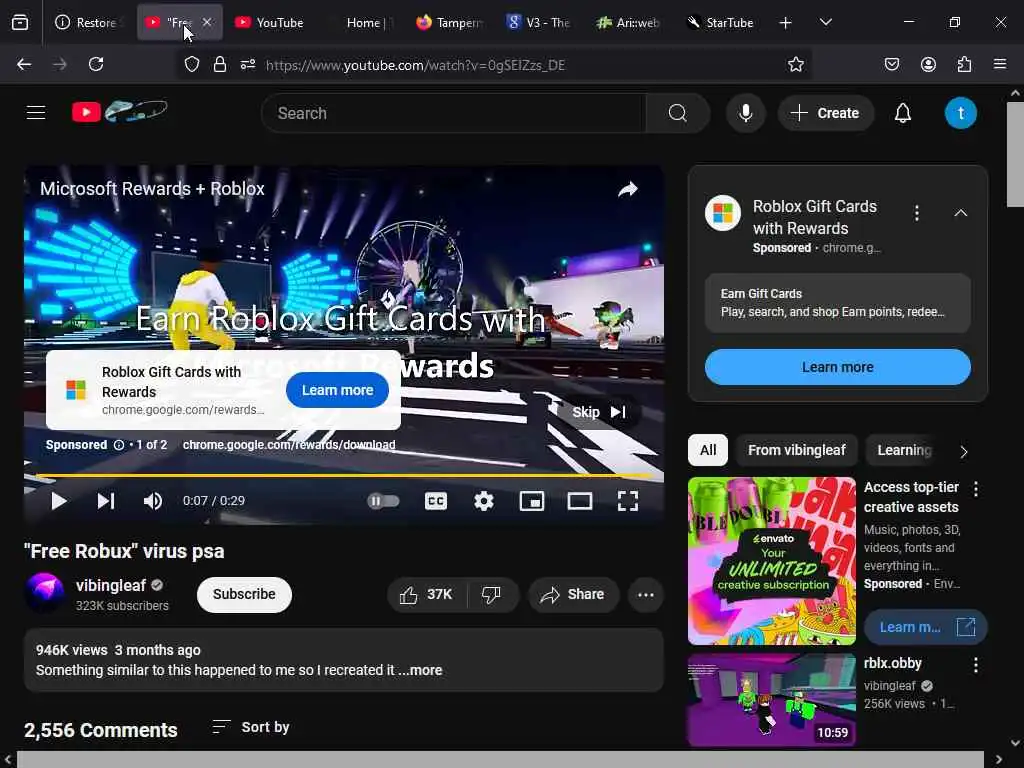Open the Pocket save icon

coord(892,64)
